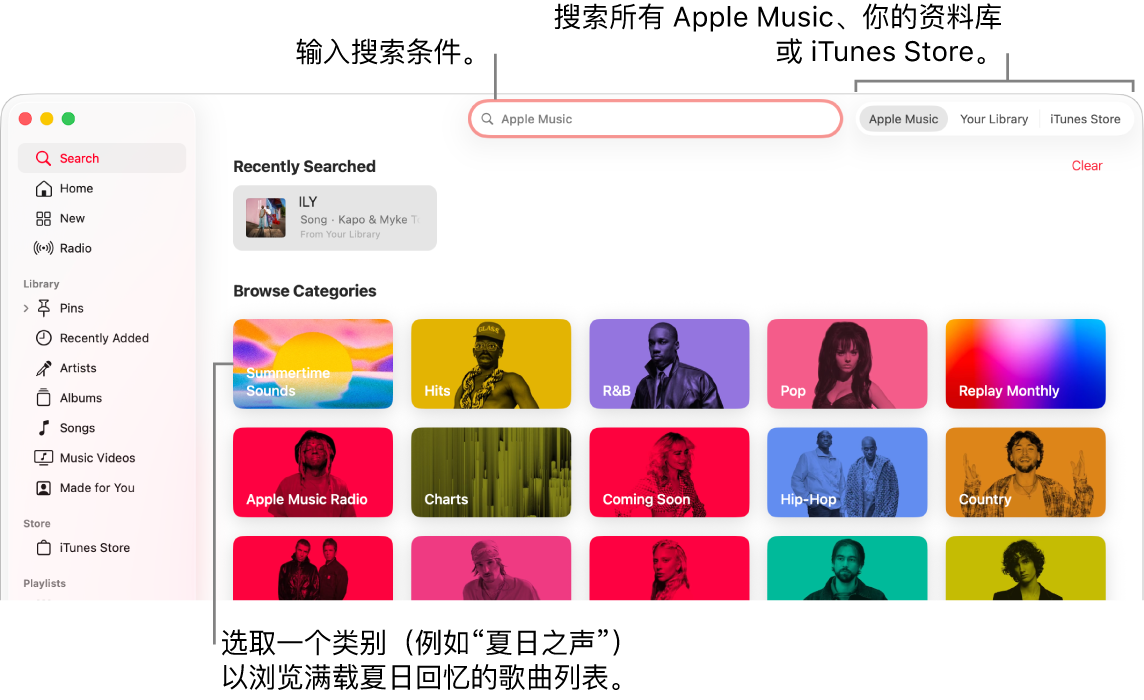Show Recently Added text item
The height and width of the screenshot is (700, 1144).
tap(104, 338)
